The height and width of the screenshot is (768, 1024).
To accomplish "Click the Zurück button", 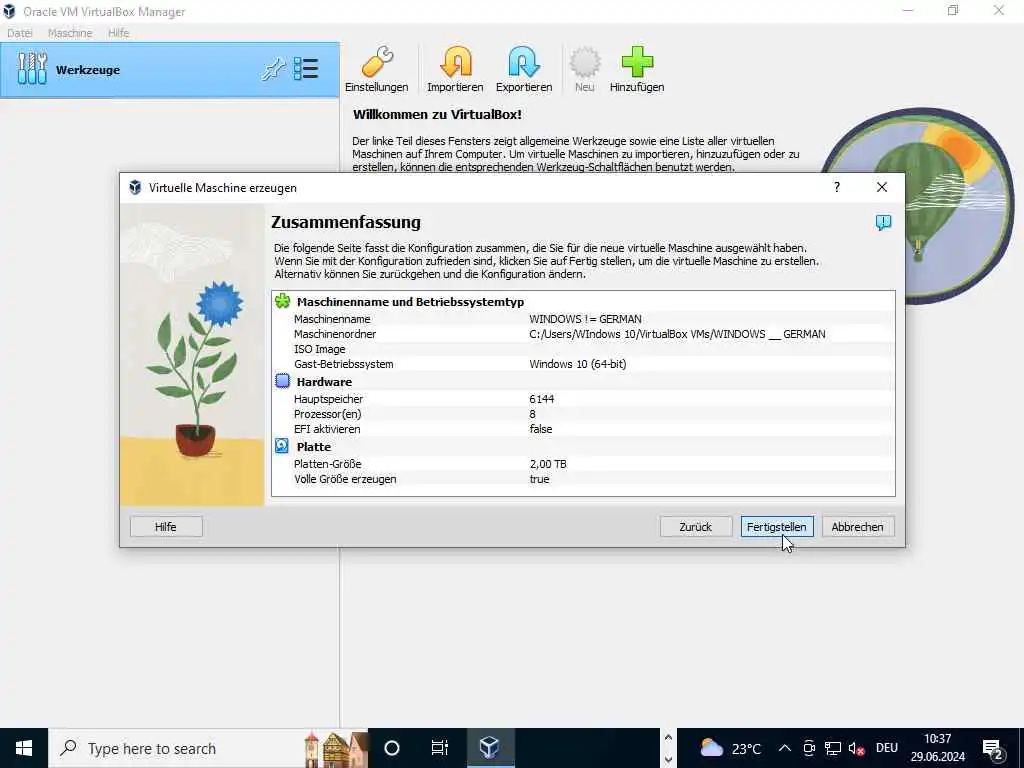I will click(696, 526).
